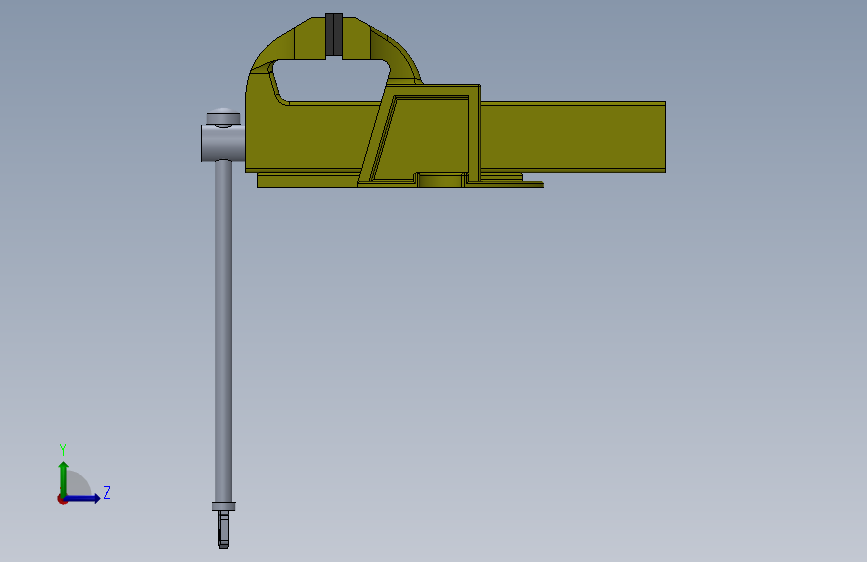Select the rounded knob atop the gray screw head
This screenshot has width=867, height=562.
pos(223,117)
